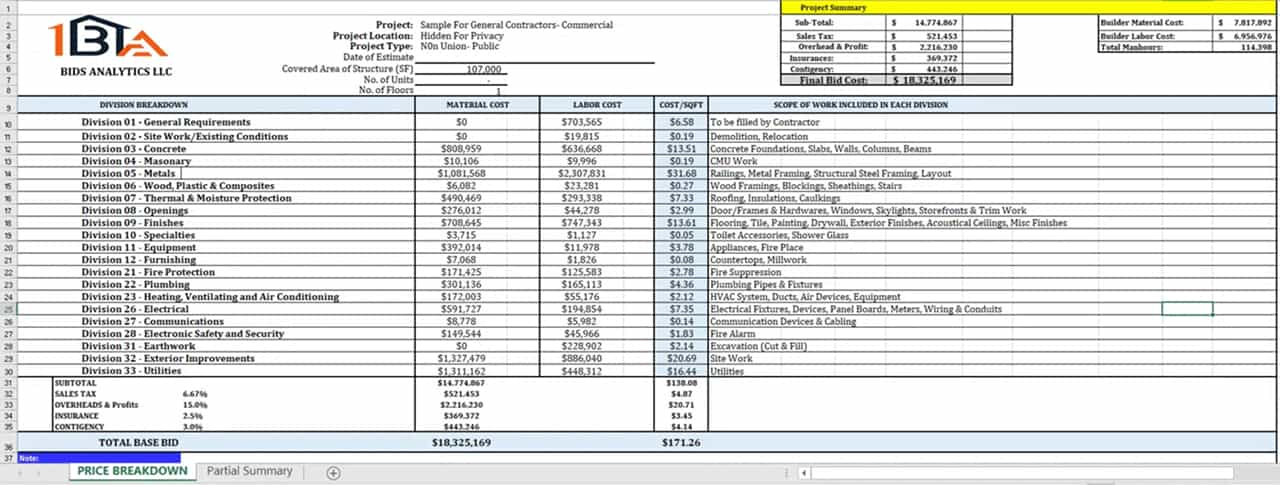Image resolution: width=1280 pixels, height=485 pixels.
Task: Select the Final Bid Cost value cell
Action: point(926,80)
